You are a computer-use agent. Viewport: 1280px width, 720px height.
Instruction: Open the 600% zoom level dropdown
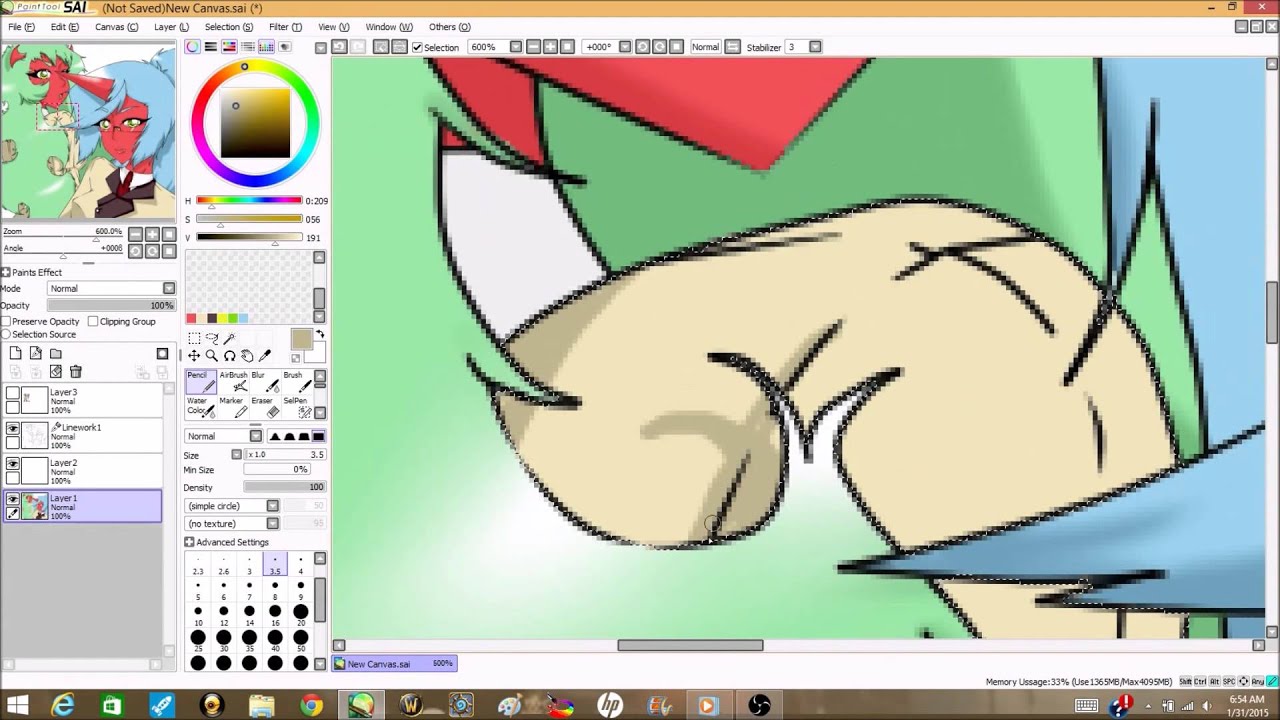click(x=515, y=47)
